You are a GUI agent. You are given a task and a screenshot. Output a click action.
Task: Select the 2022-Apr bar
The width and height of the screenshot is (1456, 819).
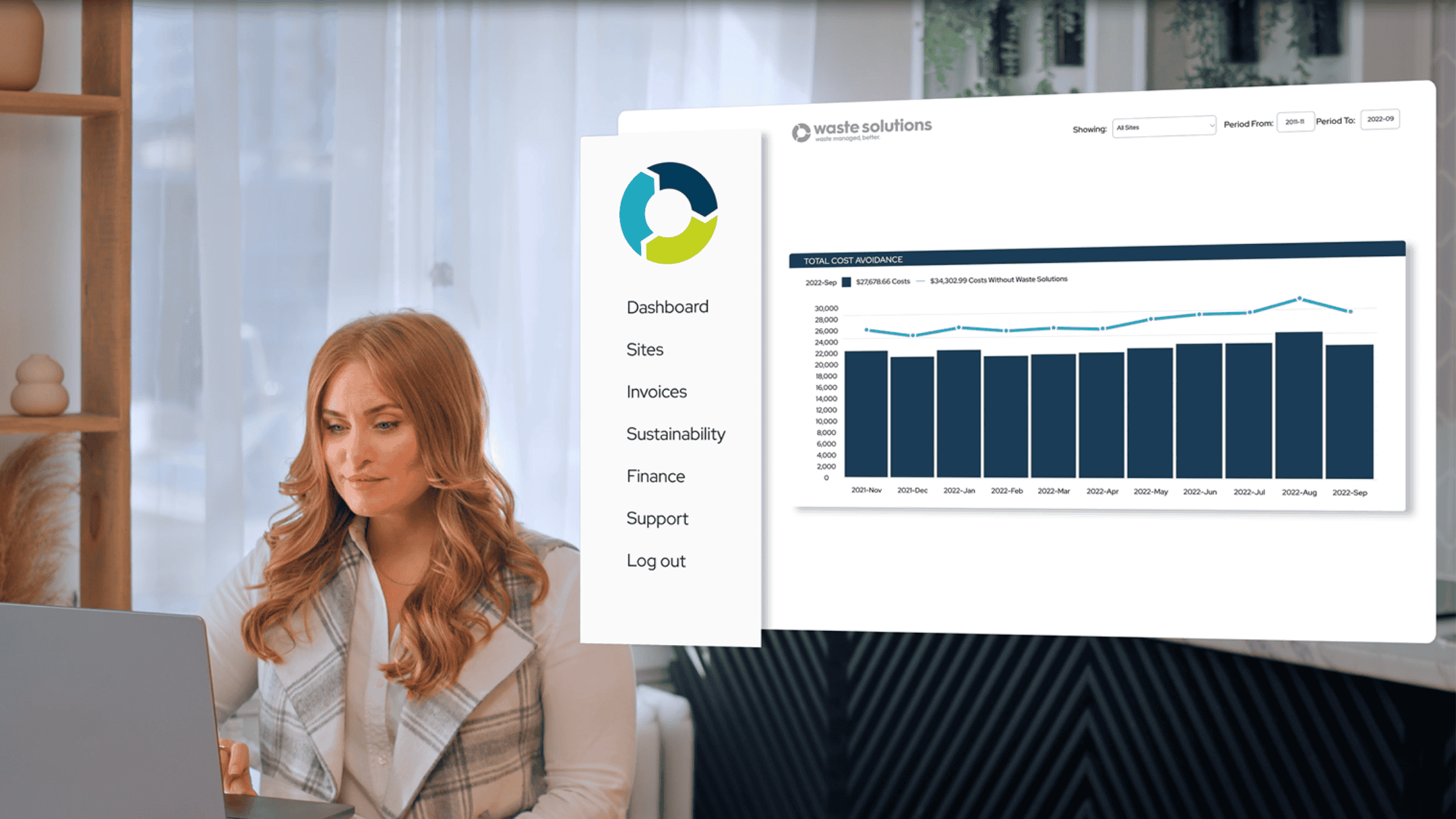(1101, 415)
